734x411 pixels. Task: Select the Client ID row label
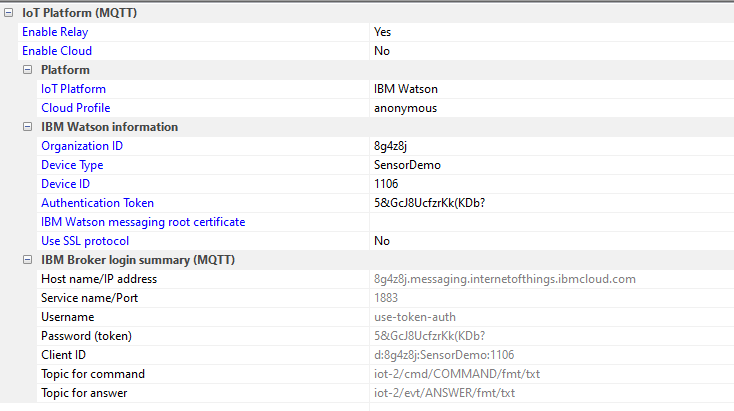tap(63, 355)
